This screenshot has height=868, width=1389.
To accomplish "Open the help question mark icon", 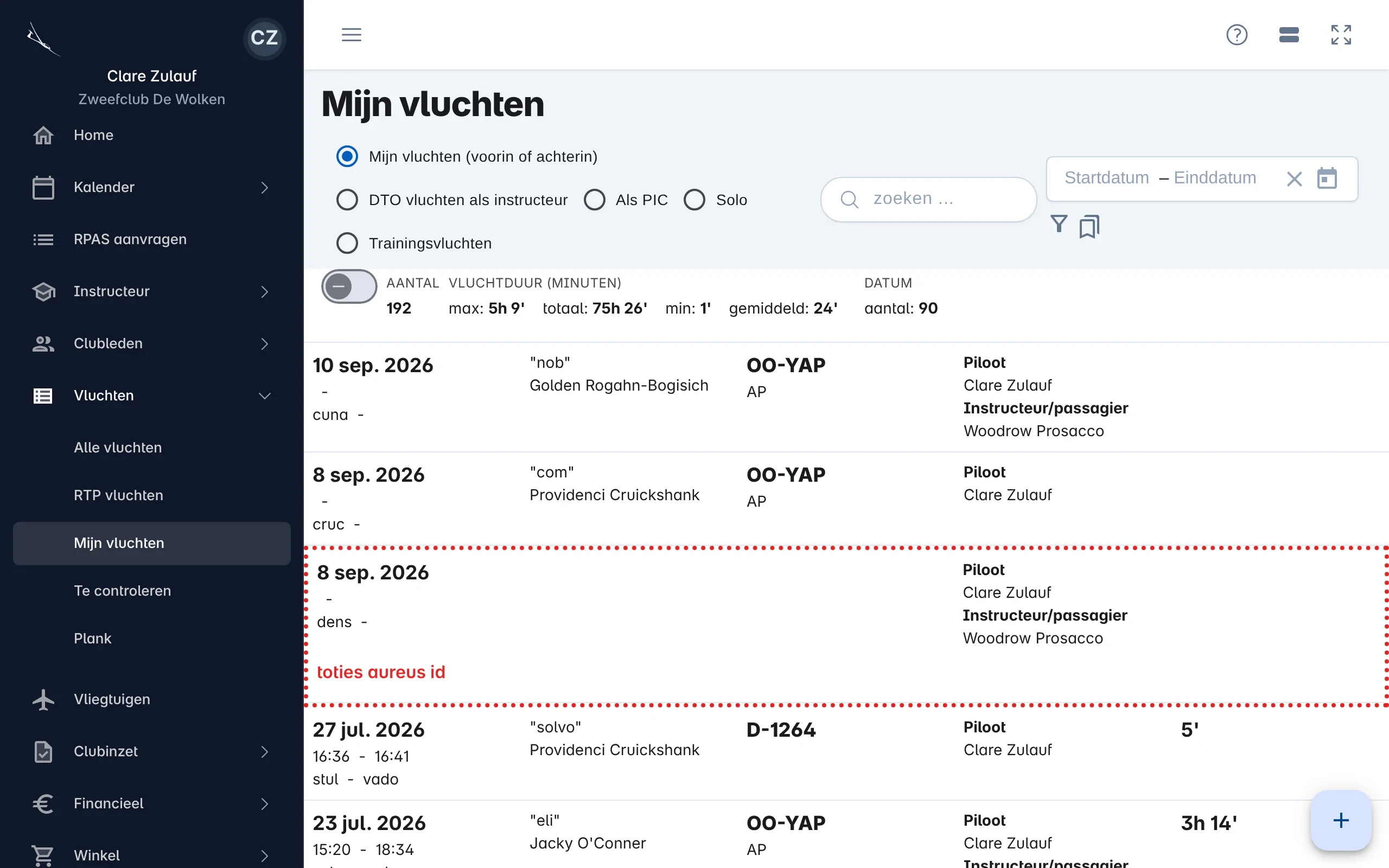I will tap(1237, 35).
